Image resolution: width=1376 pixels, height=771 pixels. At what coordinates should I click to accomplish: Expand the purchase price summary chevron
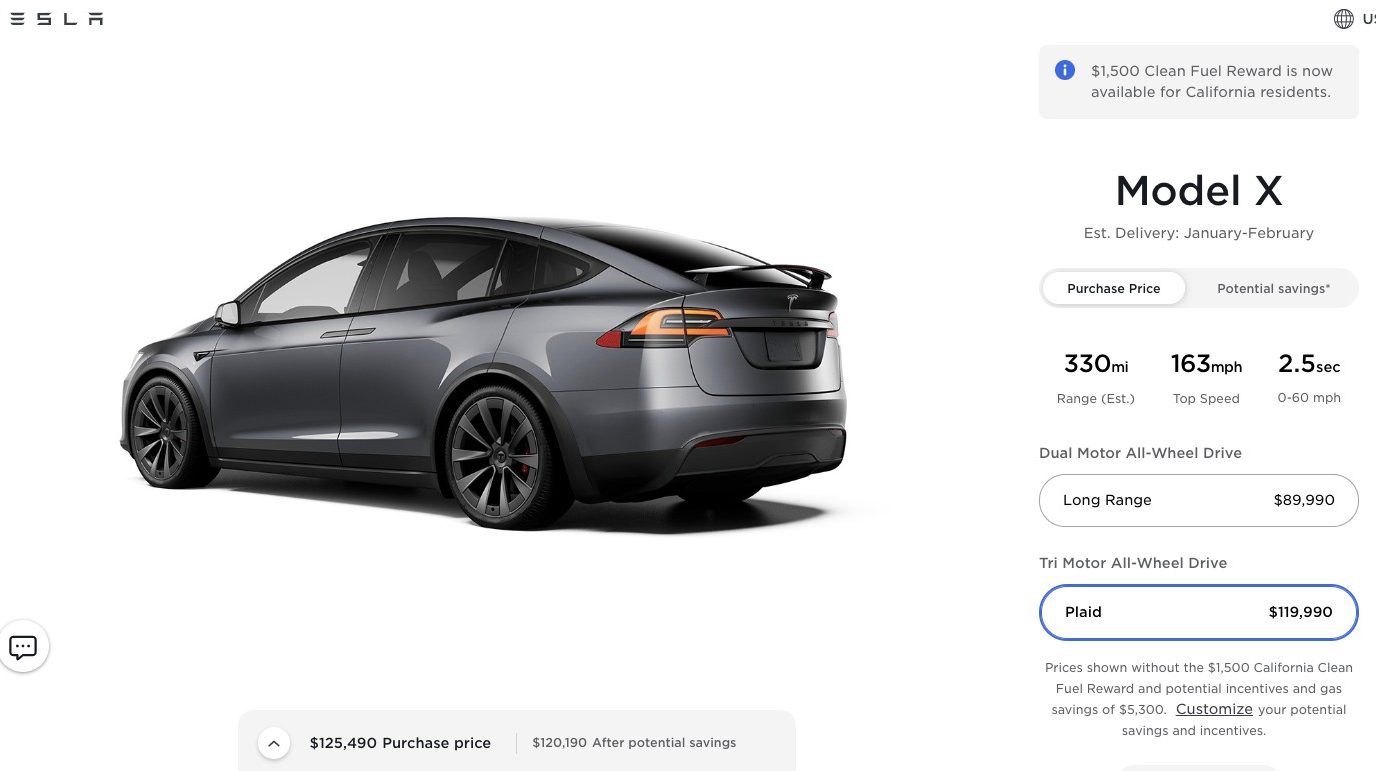274,743
